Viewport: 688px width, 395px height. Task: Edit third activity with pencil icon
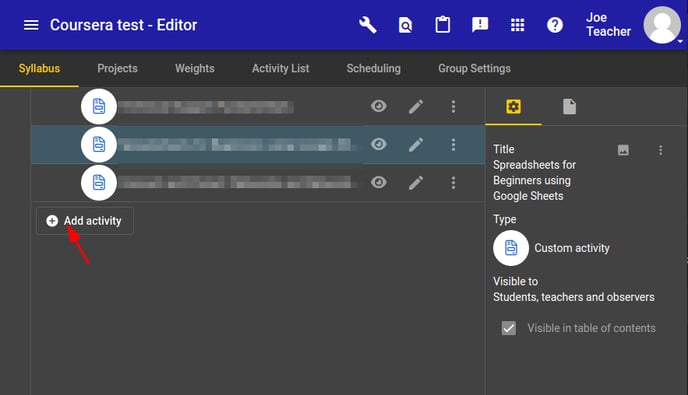[x=416, y=183]
